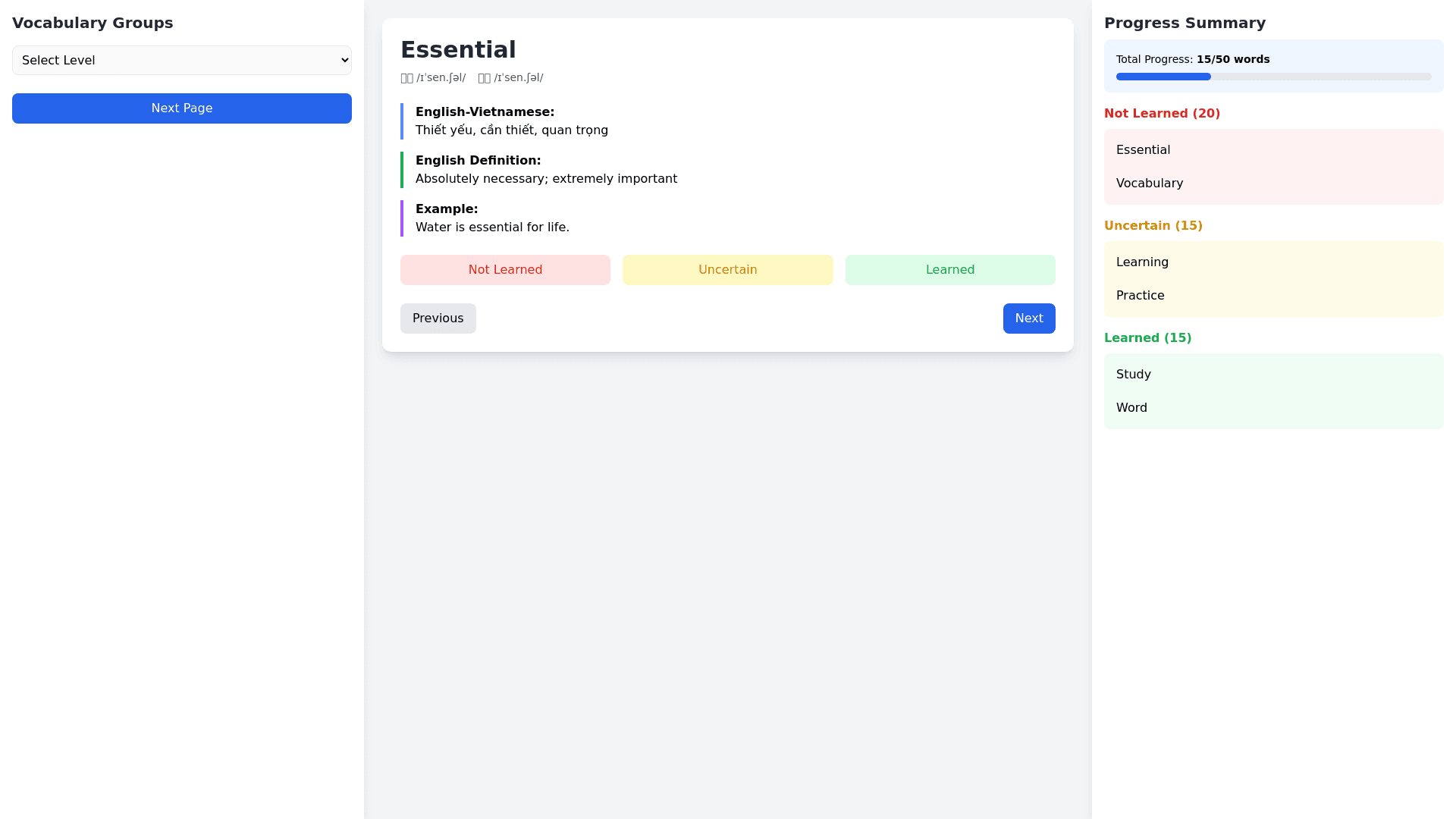The image size is (1456, 819).
Task: Mark current word as Not Learned
Action: [505, 269]
